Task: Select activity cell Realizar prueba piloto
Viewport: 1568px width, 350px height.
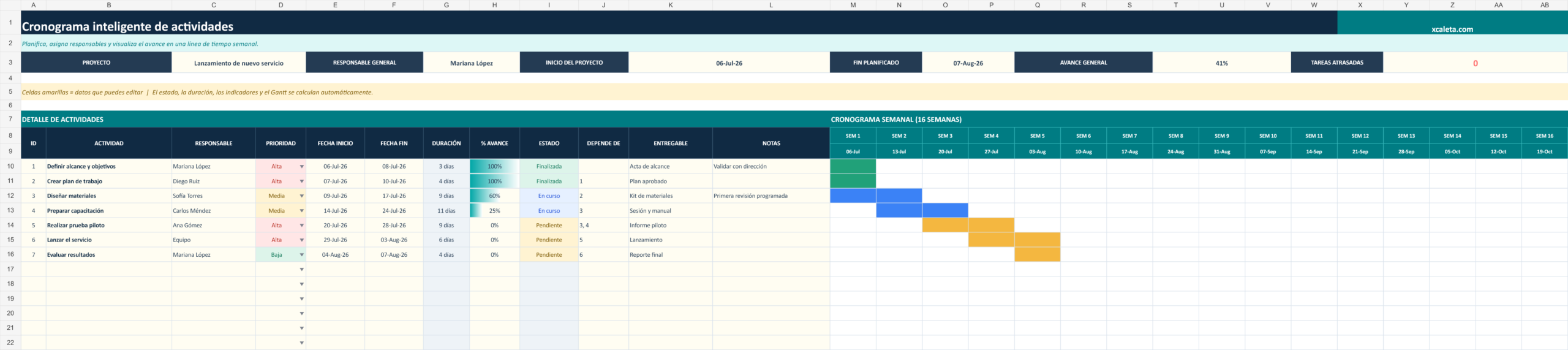Action: point(109,225)
